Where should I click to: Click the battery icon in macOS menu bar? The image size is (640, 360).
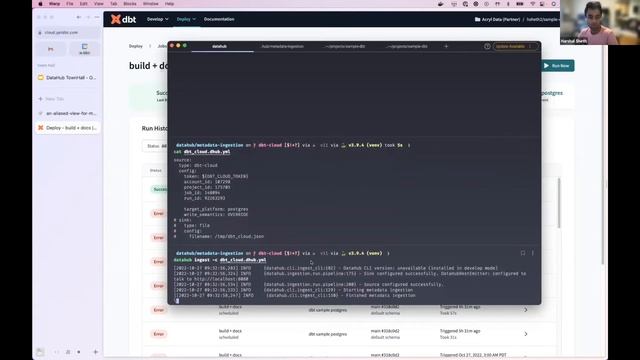coord(520,4)
